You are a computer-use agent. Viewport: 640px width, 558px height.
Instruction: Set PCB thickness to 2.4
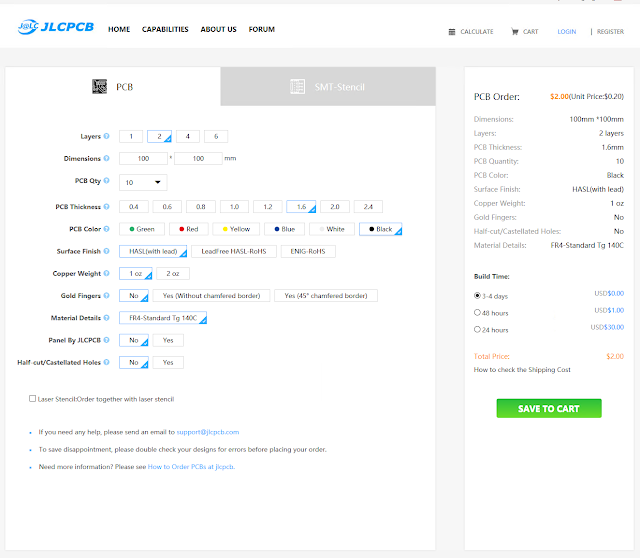pos(368,207)
